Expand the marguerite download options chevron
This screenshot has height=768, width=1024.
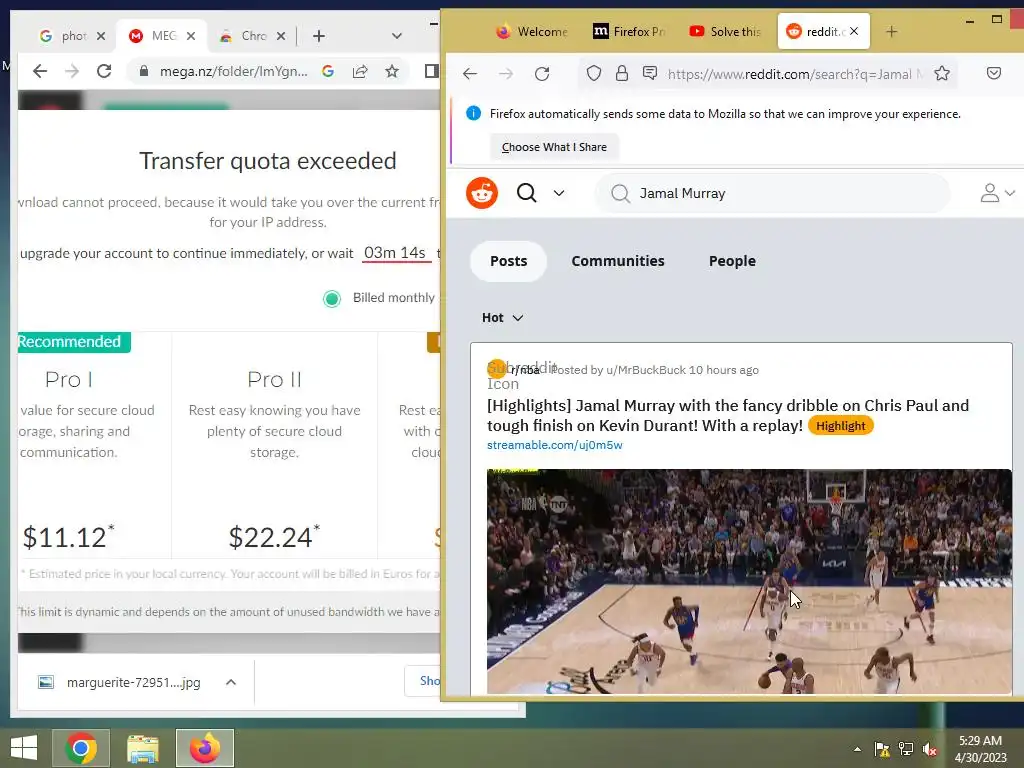point(231,682)
